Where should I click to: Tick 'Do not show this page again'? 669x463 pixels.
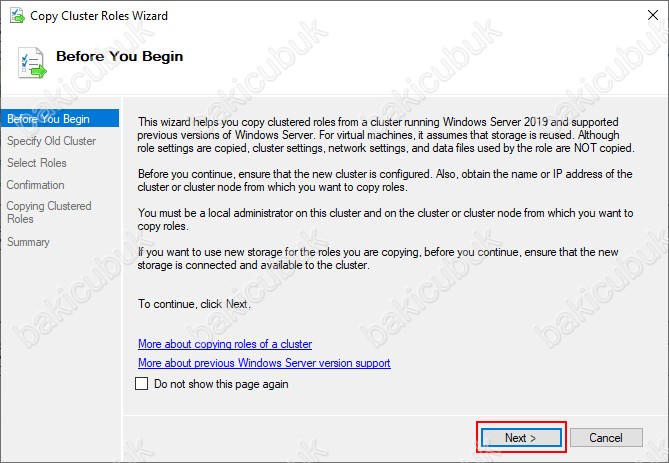142,384
